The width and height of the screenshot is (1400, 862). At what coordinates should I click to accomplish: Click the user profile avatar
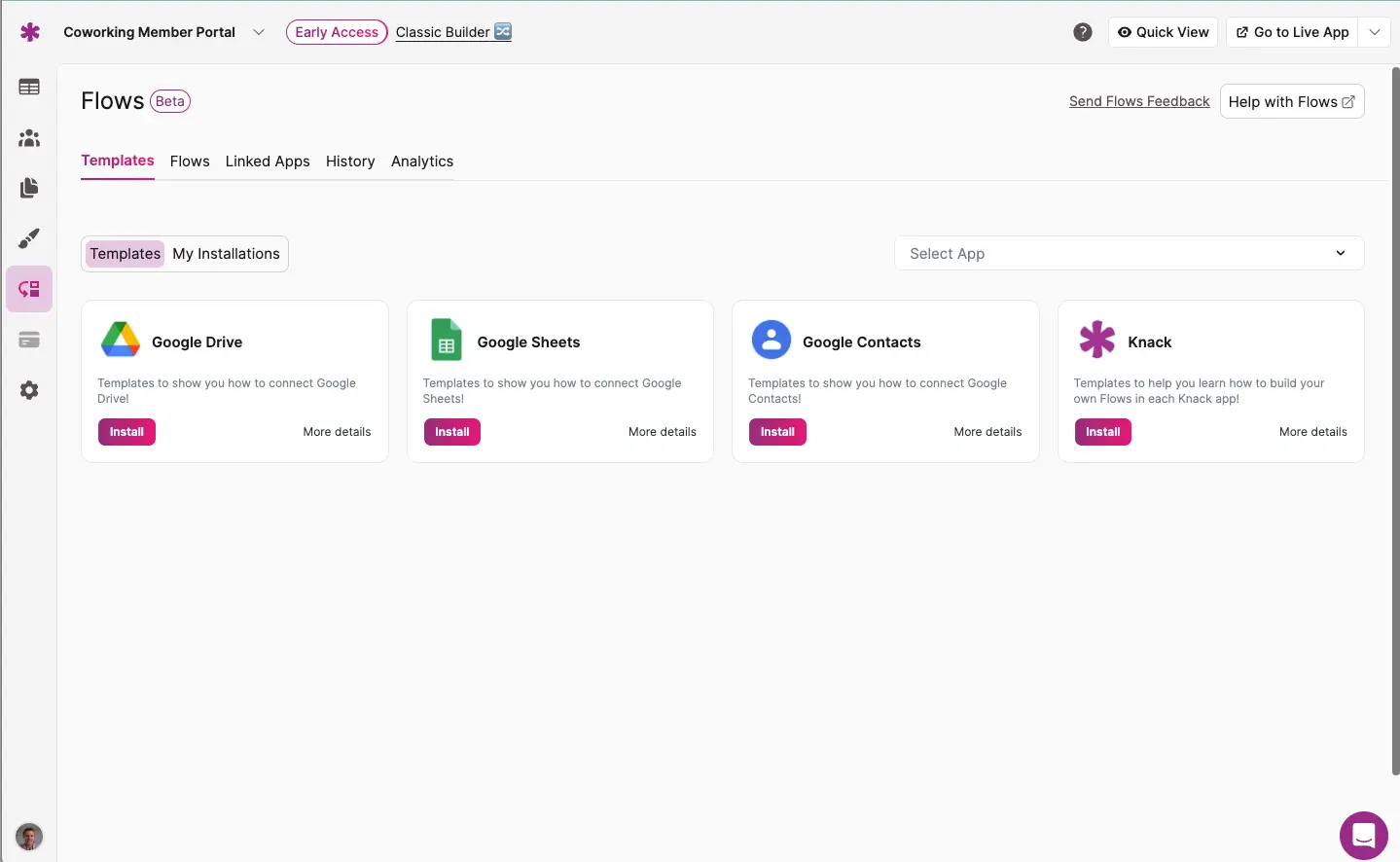click(x=29, y=837)
